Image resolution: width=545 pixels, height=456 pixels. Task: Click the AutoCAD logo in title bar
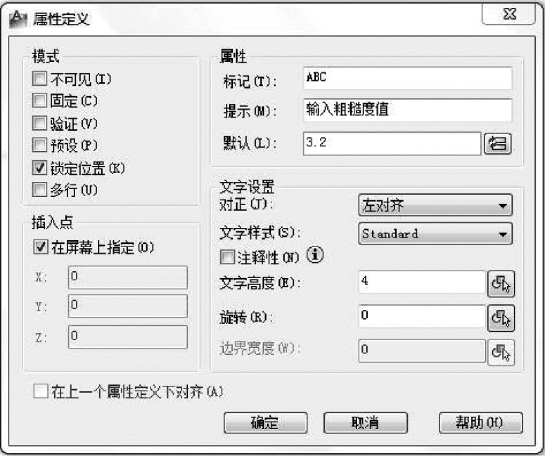coord(18,19)
